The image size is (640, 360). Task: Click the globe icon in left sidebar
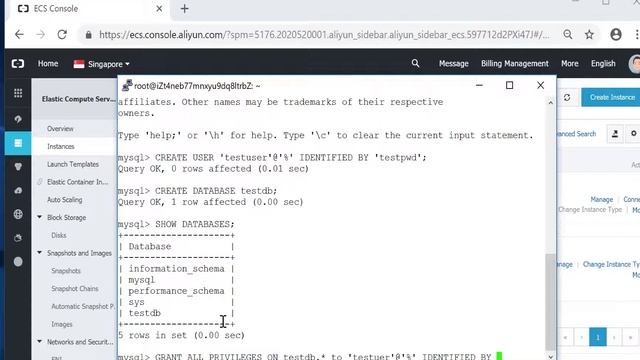pos(18,214)
